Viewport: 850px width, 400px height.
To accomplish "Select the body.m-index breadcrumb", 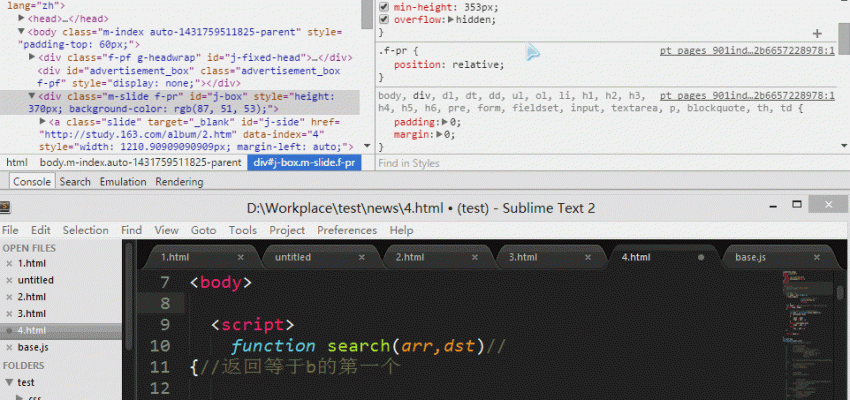I will (140, 163).
